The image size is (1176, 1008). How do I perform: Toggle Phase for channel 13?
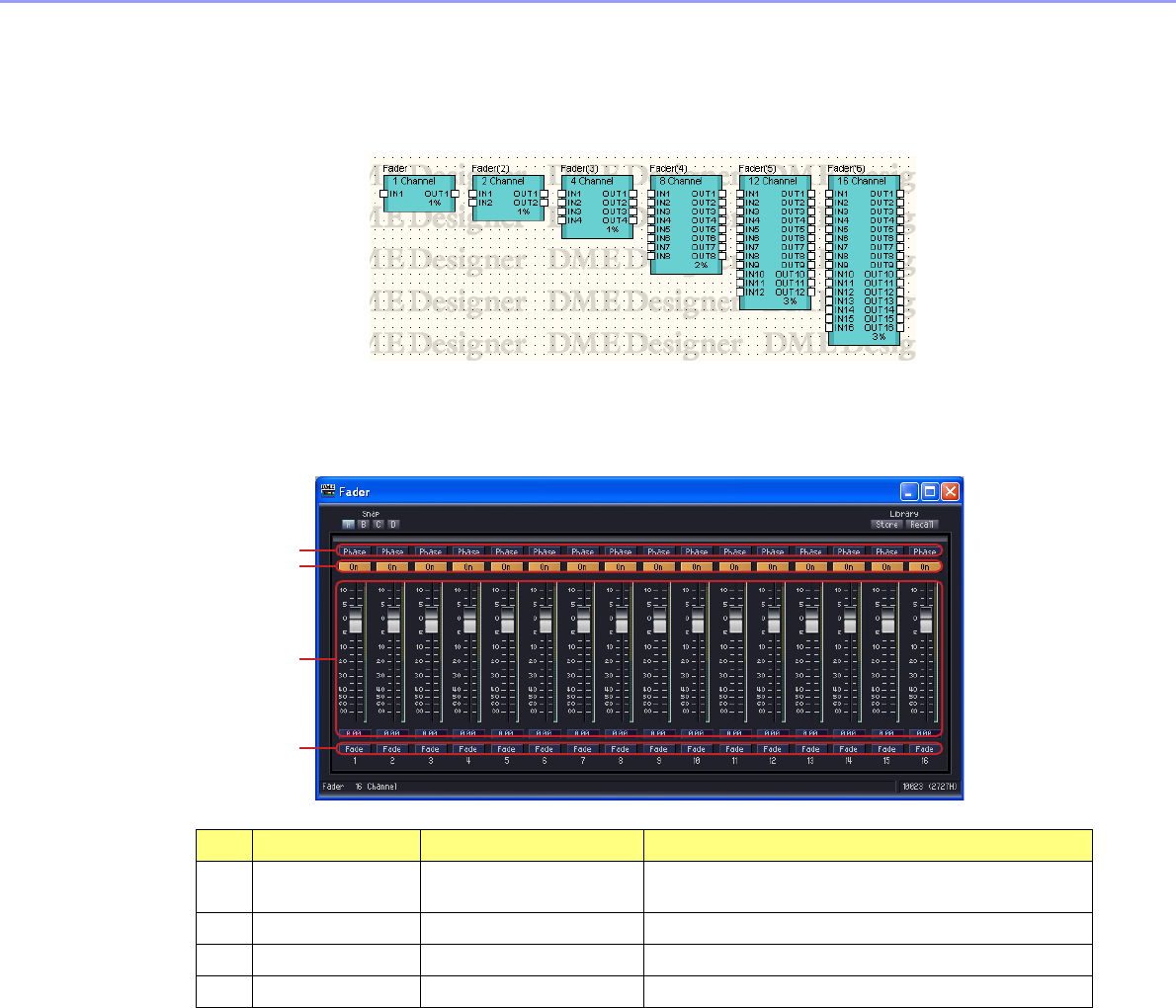[x=810, y=551]
